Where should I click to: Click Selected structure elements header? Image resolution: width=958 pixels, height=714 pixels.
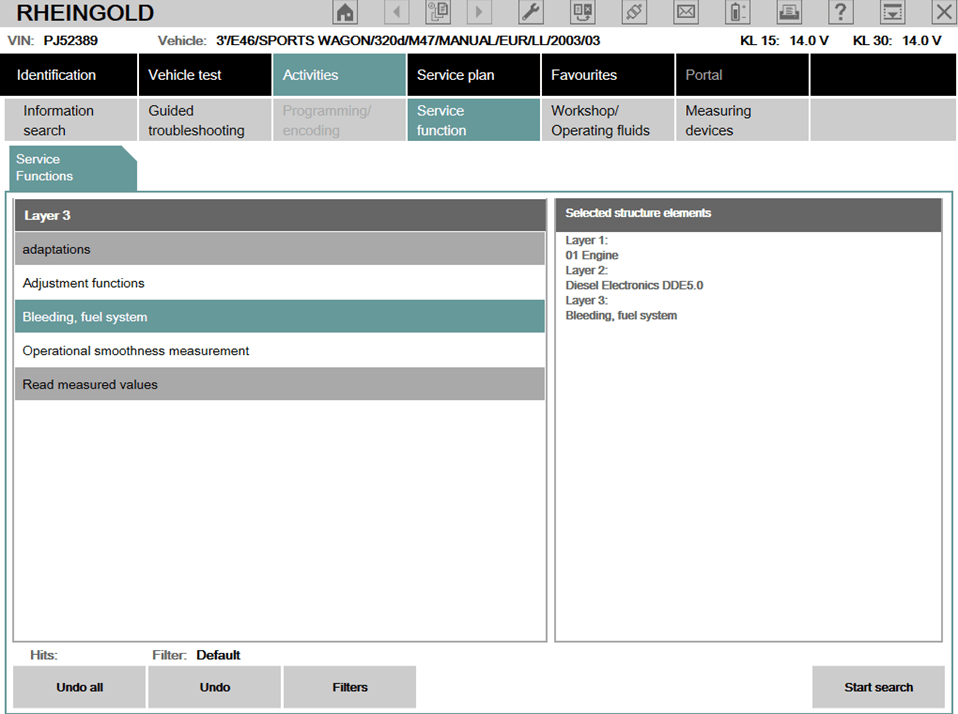[x=748, y=214]
